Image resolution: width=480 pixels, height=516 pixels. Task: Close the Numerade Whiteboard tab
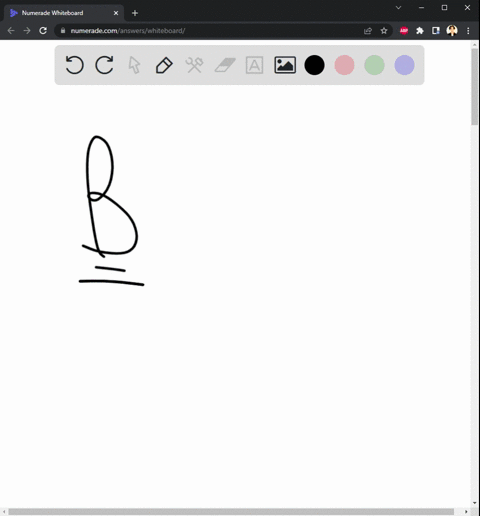[116, 13]
